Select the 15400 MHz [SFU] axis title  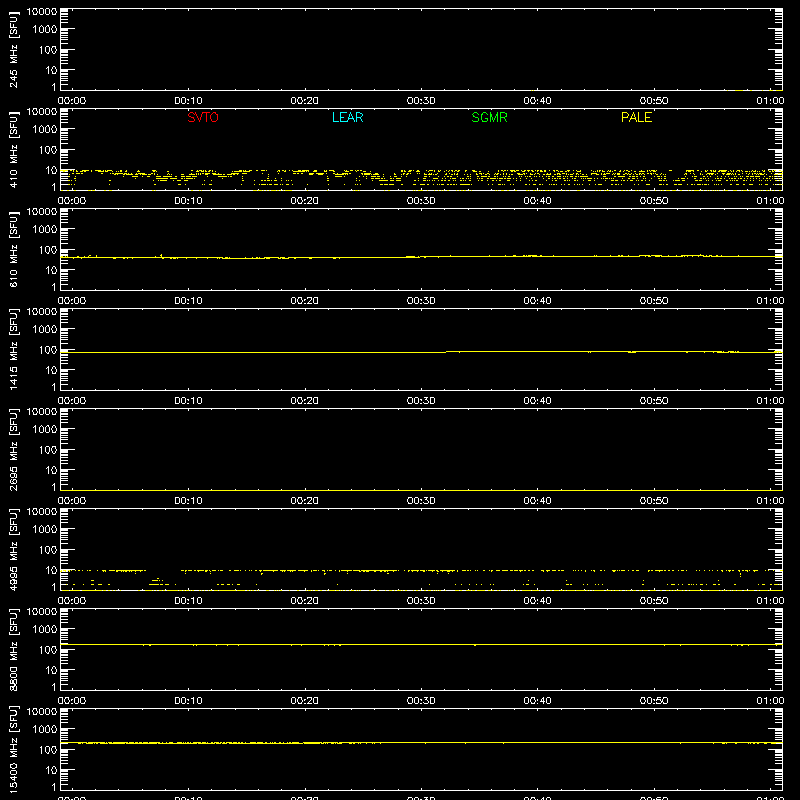(13, 749)
